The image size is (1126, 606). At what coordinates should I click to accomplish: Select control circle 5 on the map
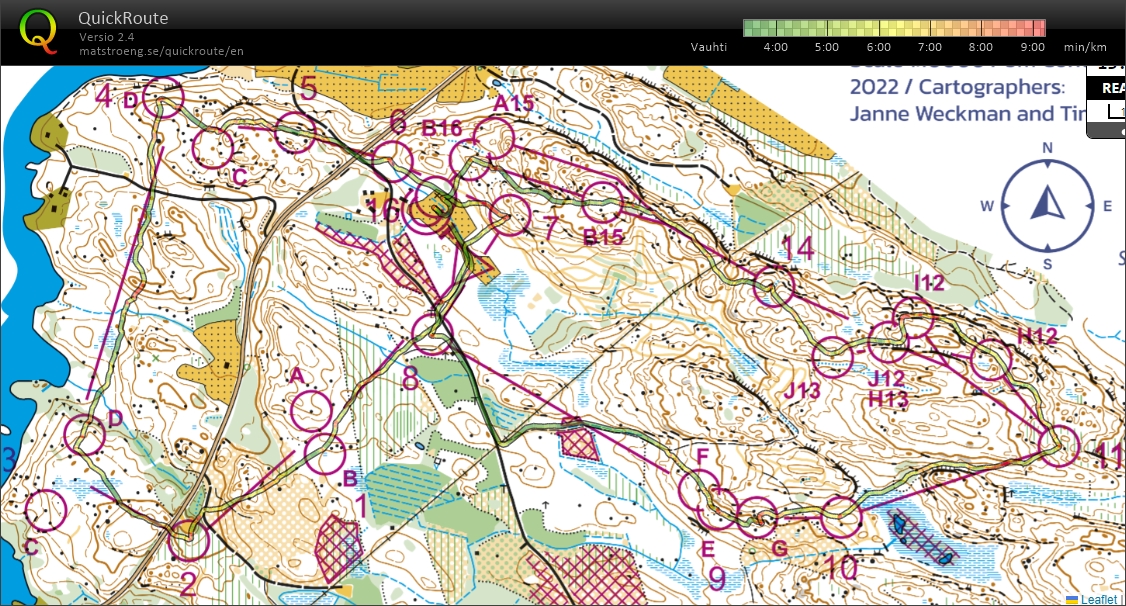296,132
